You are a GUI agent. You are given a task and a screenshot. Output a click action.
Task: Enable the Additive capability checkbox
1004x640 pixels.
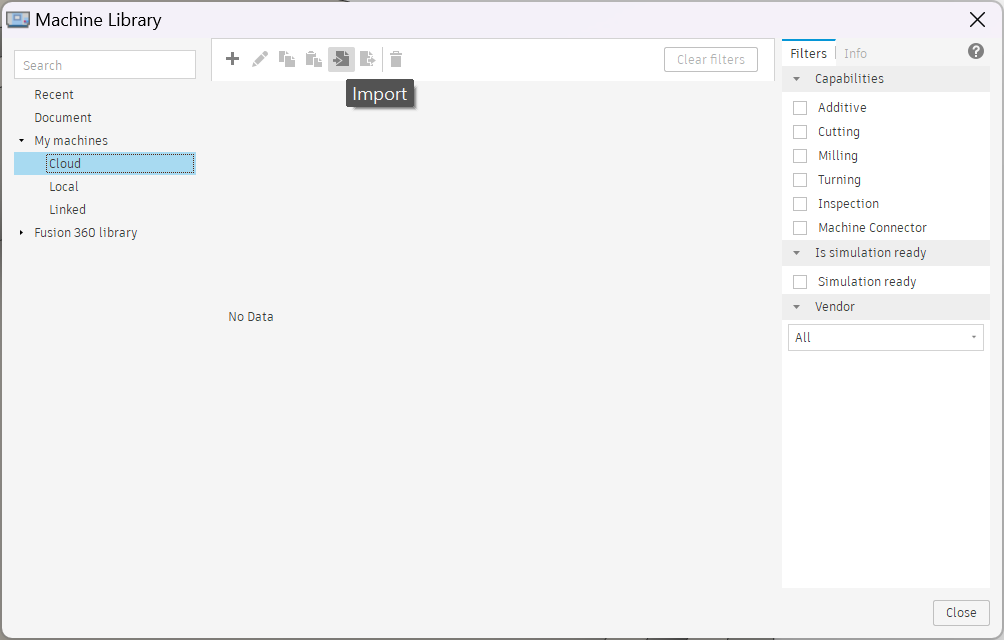click(x=800, y=108)
